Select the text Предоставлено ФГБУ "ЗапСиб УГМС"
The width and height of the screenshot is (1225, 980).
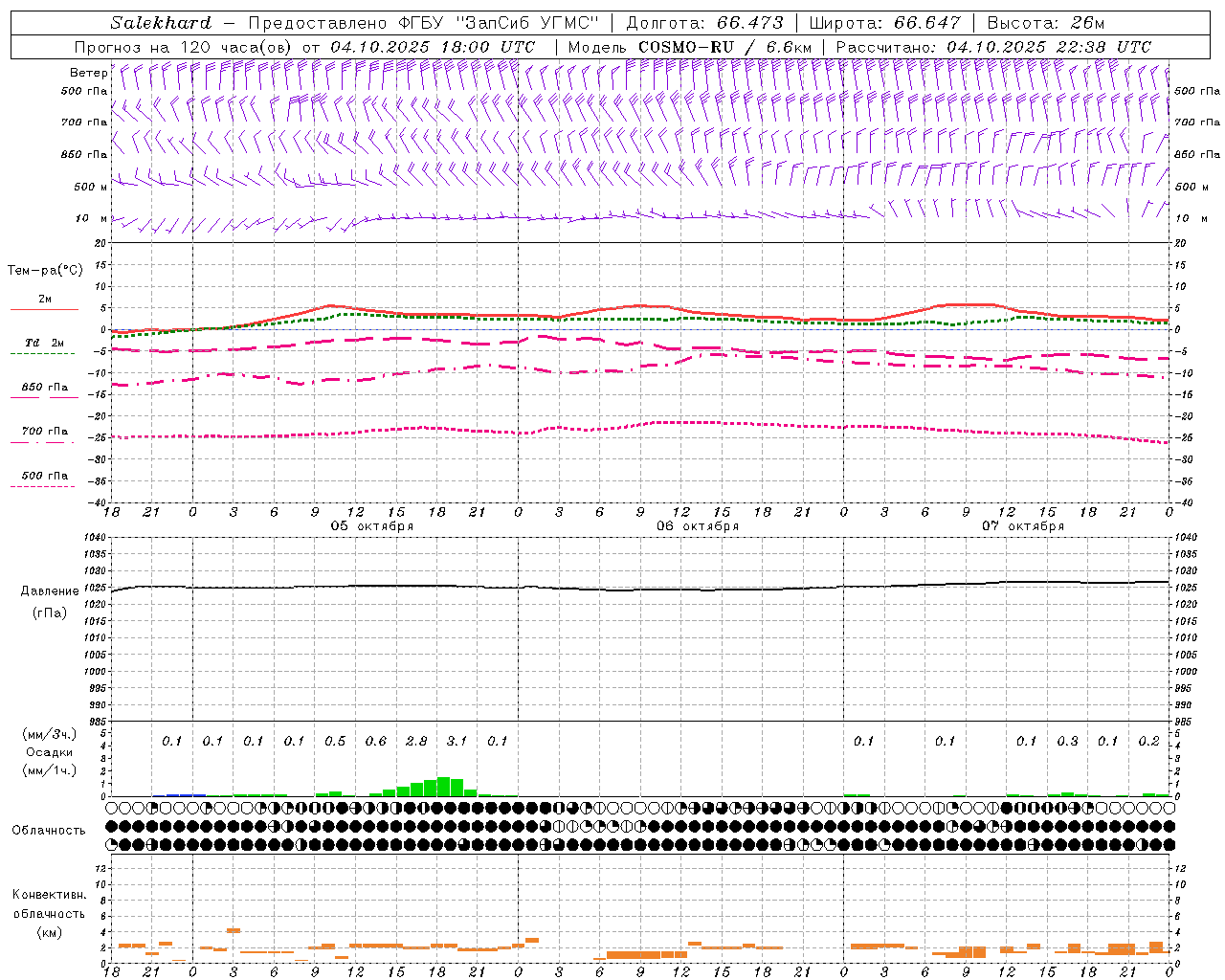point(423,22)
